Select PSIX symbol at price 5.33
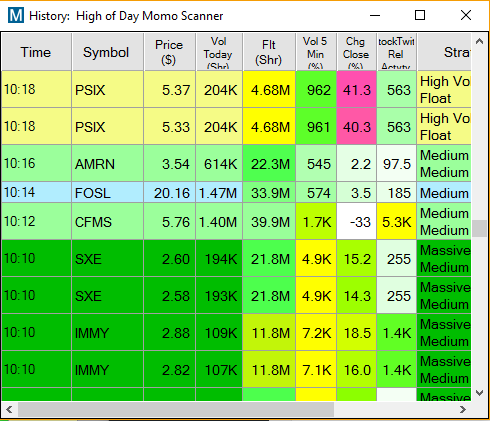 108,127
